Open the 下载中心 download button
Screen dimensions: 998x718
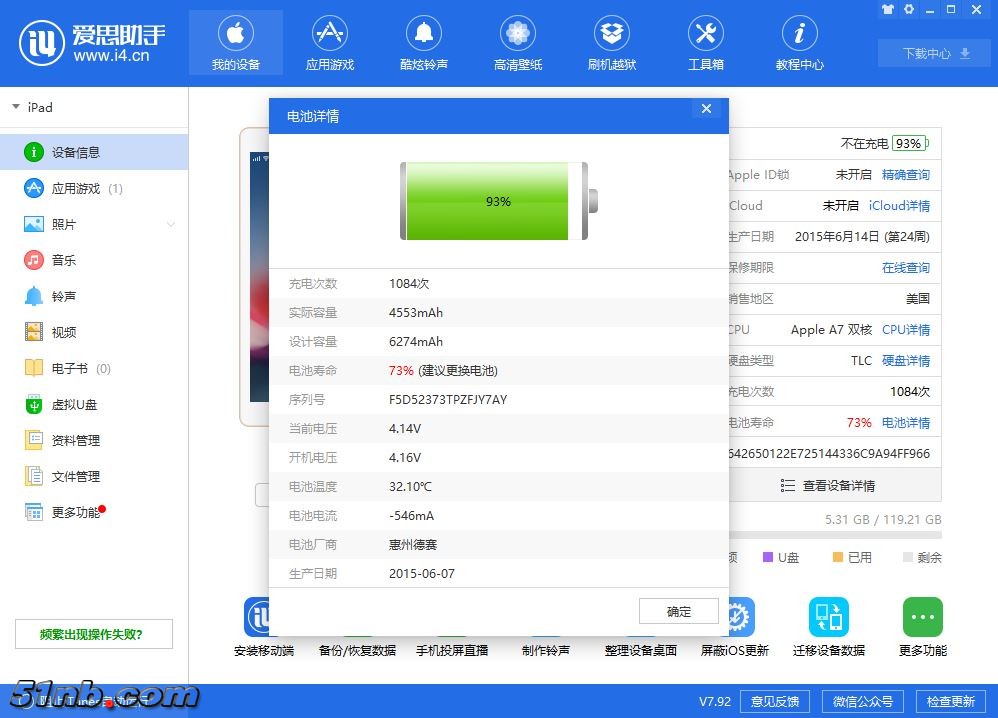[936, 53]
